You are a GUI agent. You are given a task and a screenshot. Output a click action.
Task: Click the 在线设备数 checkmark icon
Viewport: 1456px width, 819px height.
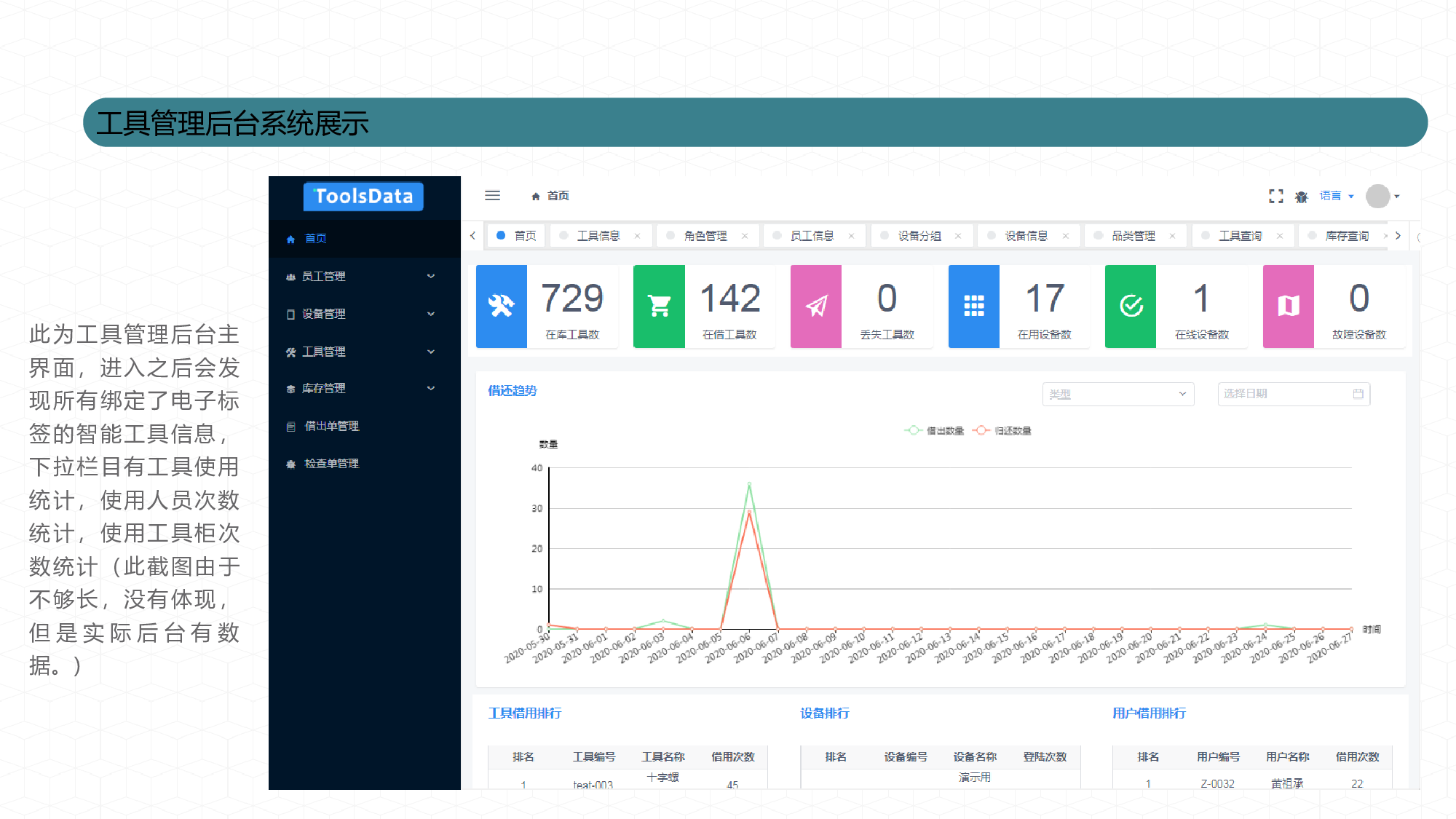[x=1131, y=306]
